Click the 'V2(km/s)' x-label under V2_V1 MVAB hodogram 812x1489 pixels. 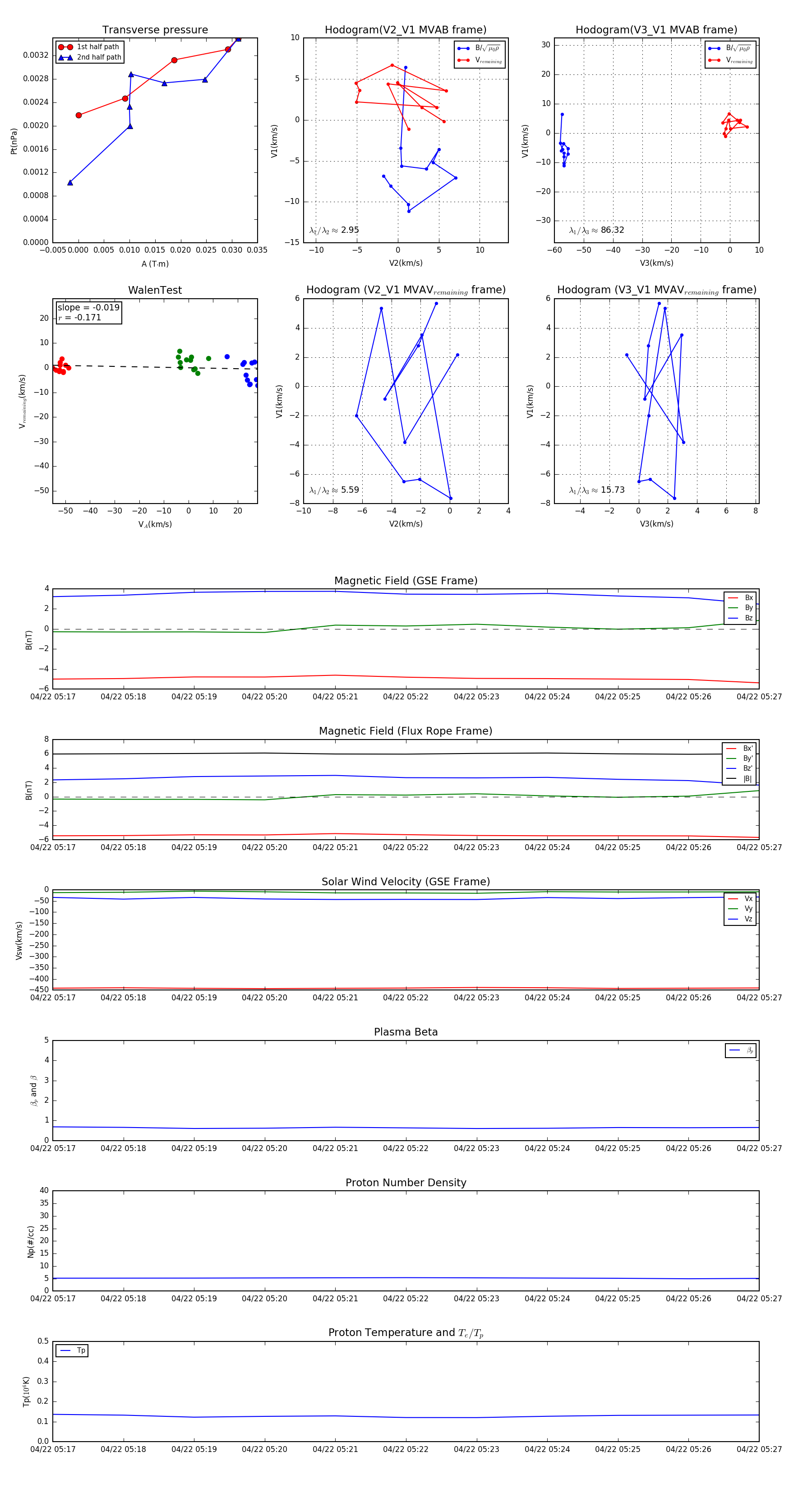pos(406,264)
